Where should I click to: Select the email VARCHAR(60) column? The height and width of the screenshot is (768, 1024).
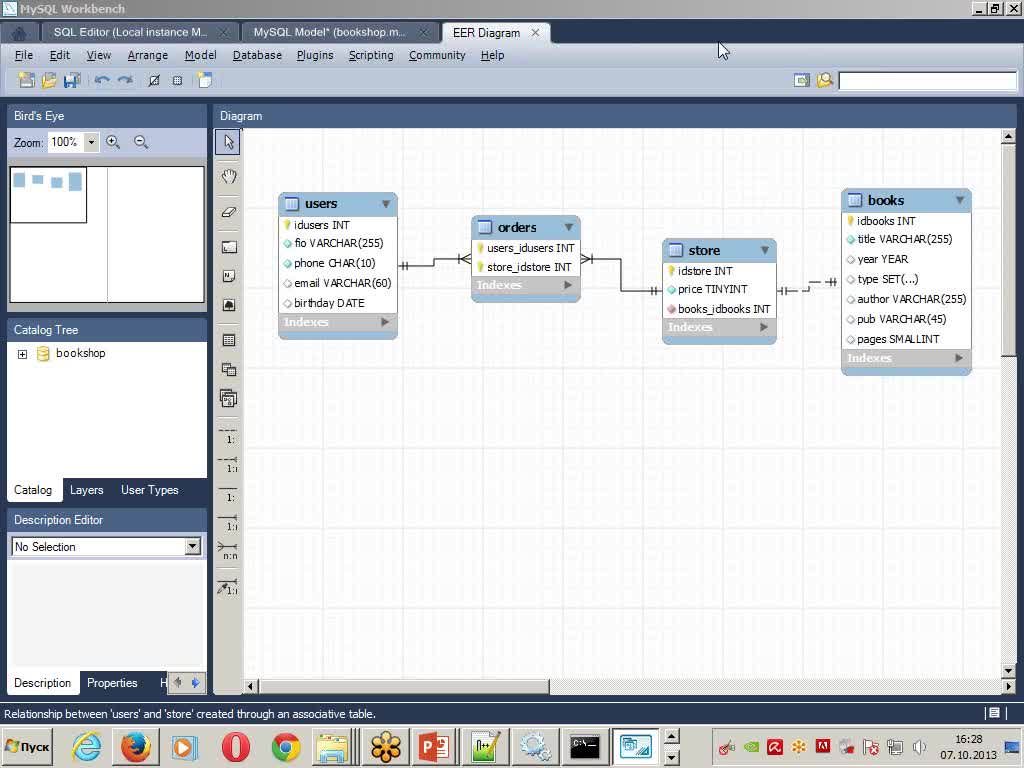coord(342,283)
